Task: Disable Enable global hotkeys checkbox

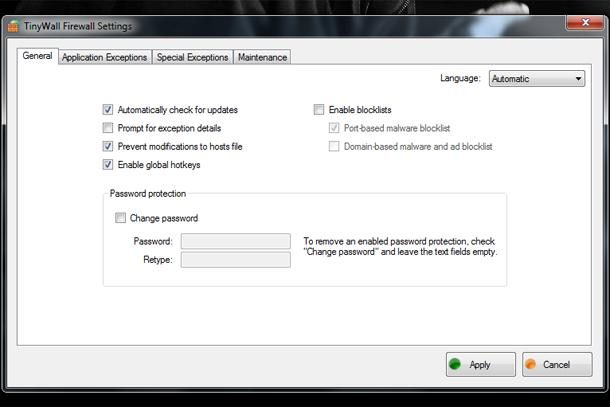Action: pyautogui.click(x=108, y=164)
